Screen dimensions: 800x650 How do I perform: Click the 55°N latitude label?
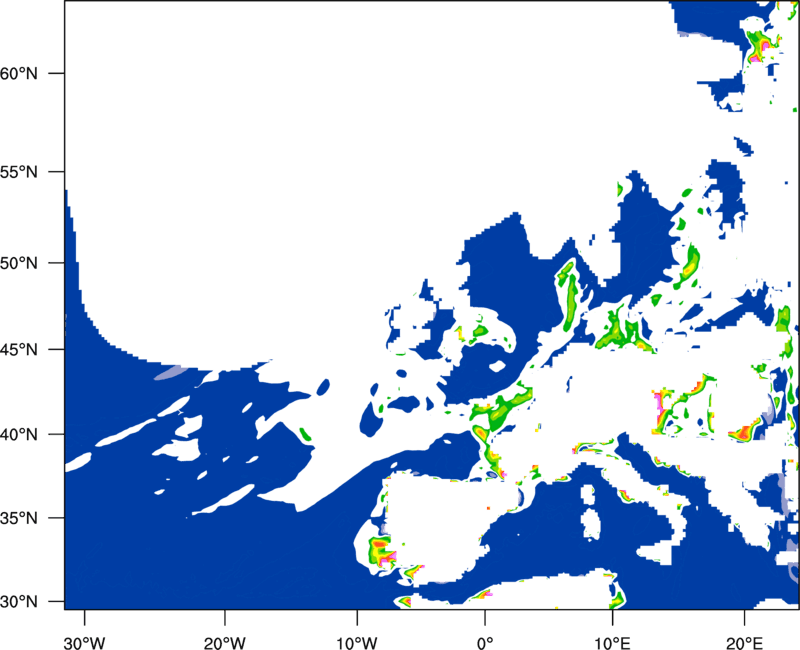19,172
